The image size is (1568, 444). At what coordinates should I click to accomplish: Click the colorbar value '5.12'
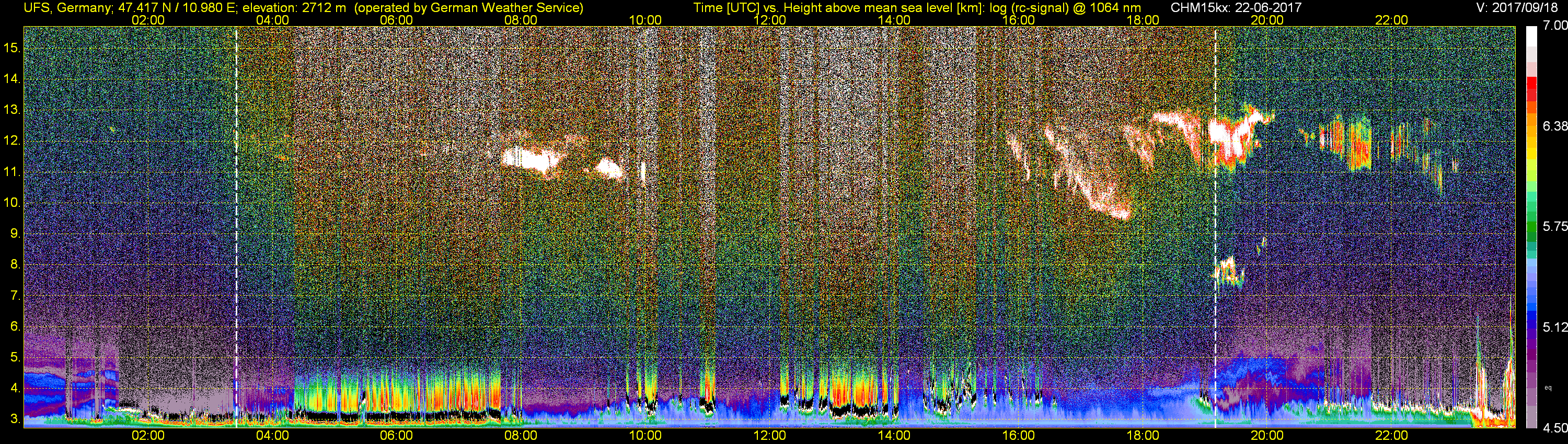1554,327
